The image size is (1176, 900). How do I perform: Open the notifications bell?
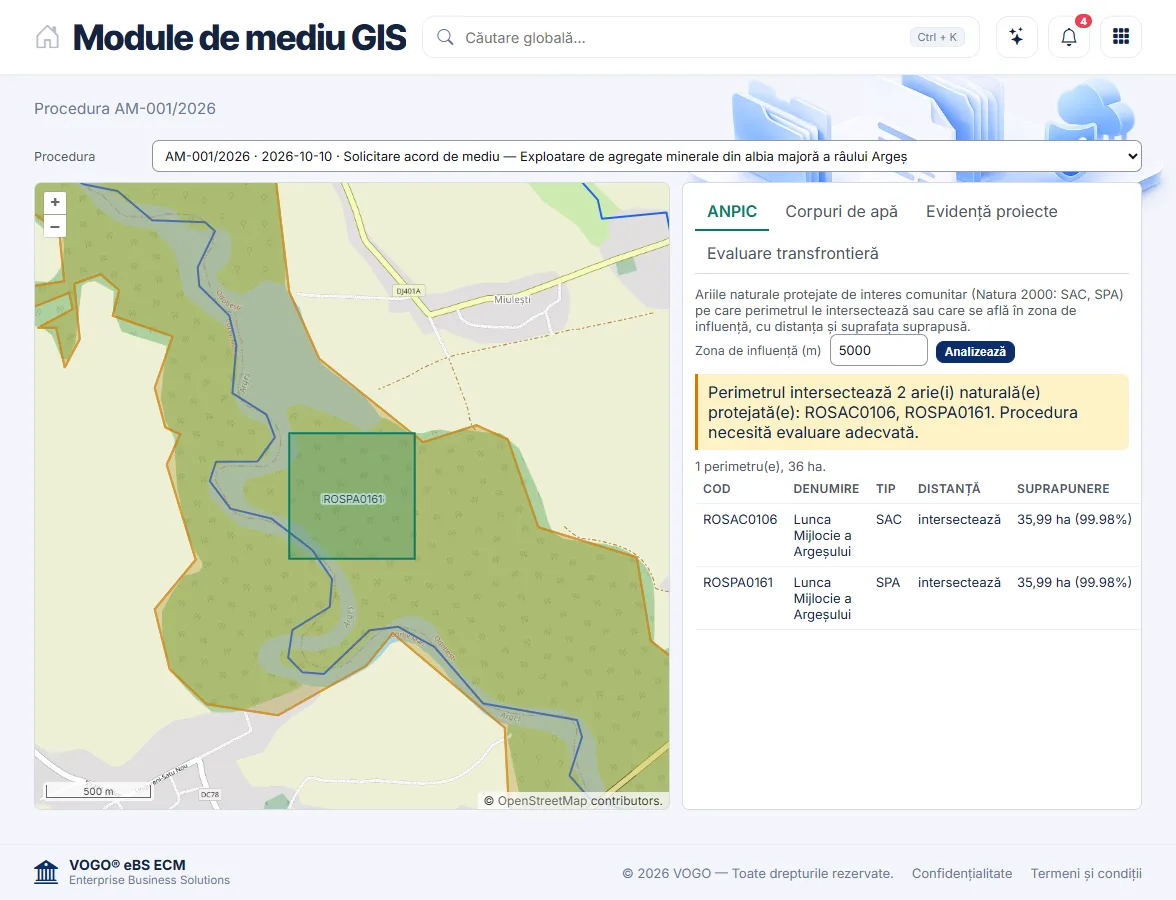click(x=1069, y=37)
